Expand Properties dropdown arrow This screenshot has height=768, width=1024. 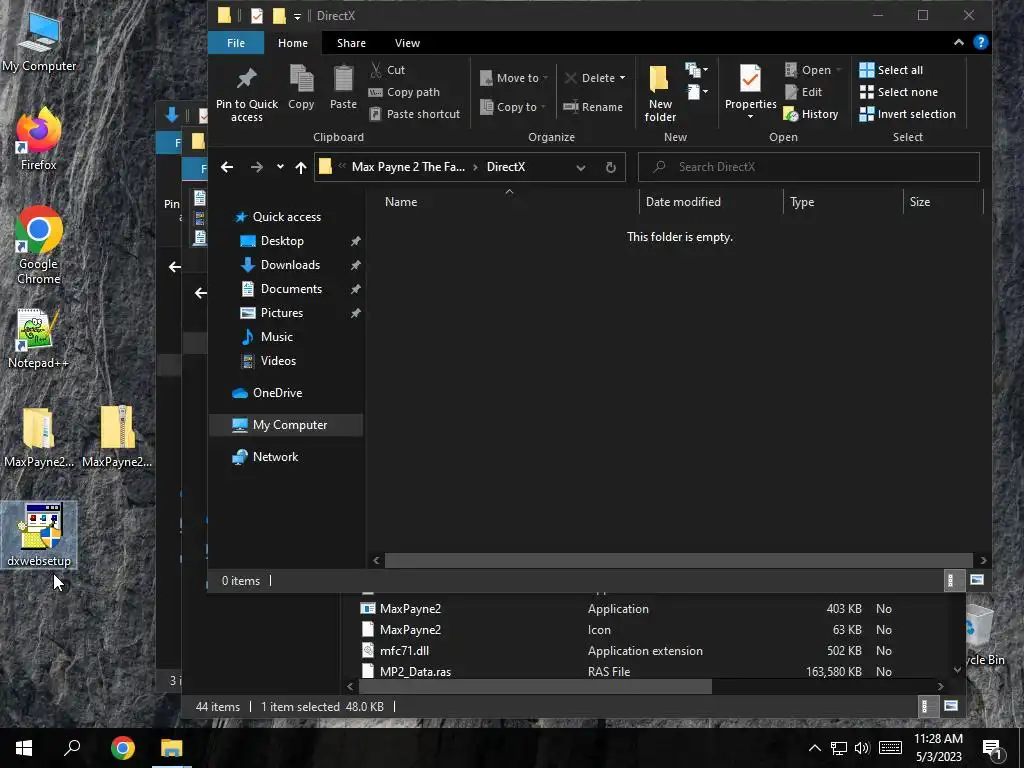click(x=750, y=117)
